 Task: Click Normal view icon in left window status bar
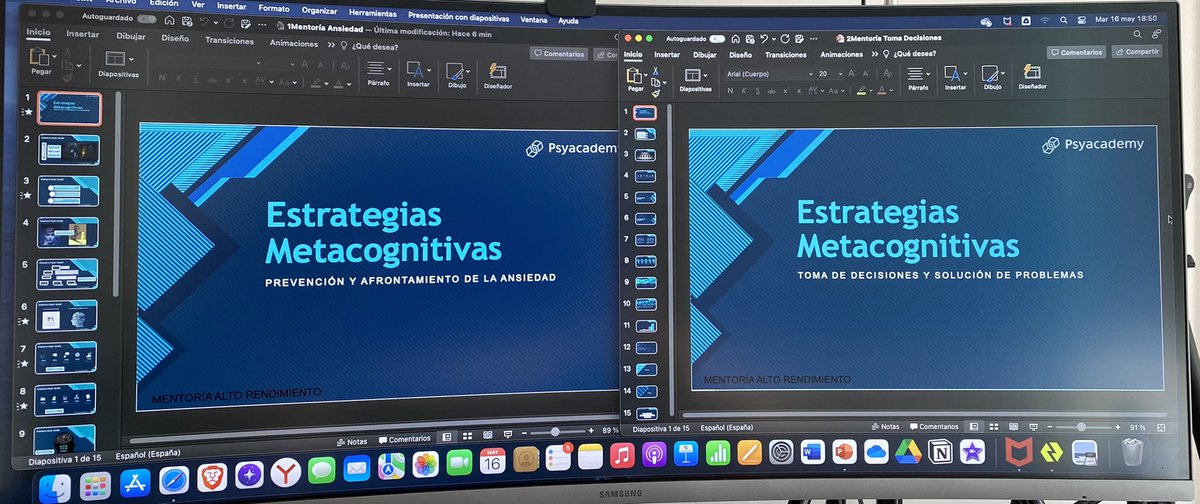click(x=446, y=437)
